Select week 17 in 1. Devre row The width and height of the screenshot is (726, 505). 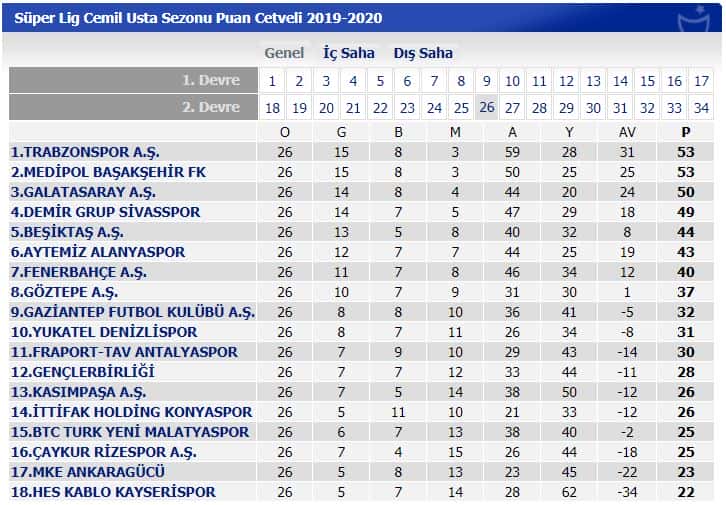click(701, 81)
